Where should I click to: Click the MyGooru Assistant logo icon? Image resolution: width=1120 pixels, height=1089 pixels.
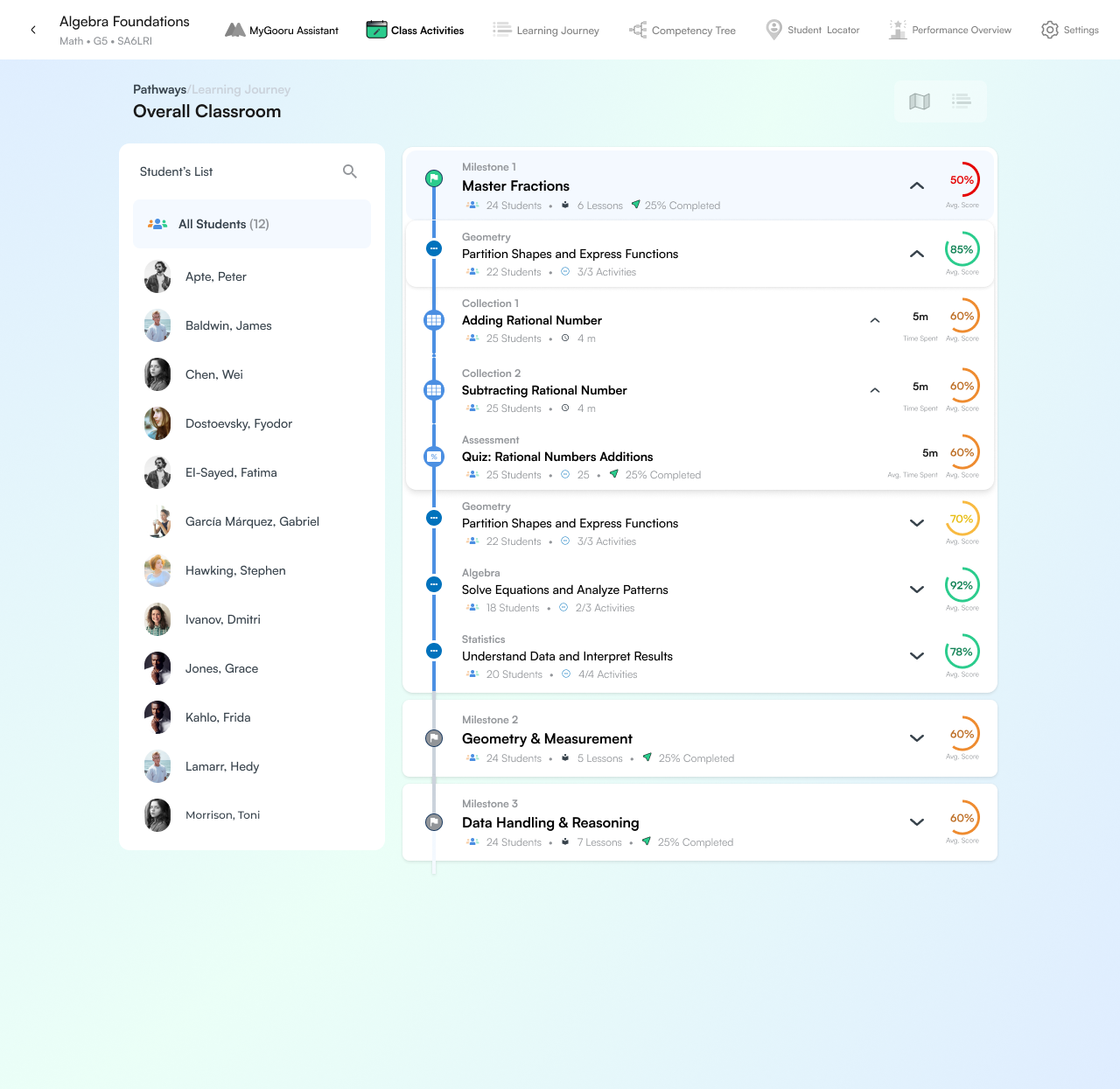[234, 30]
